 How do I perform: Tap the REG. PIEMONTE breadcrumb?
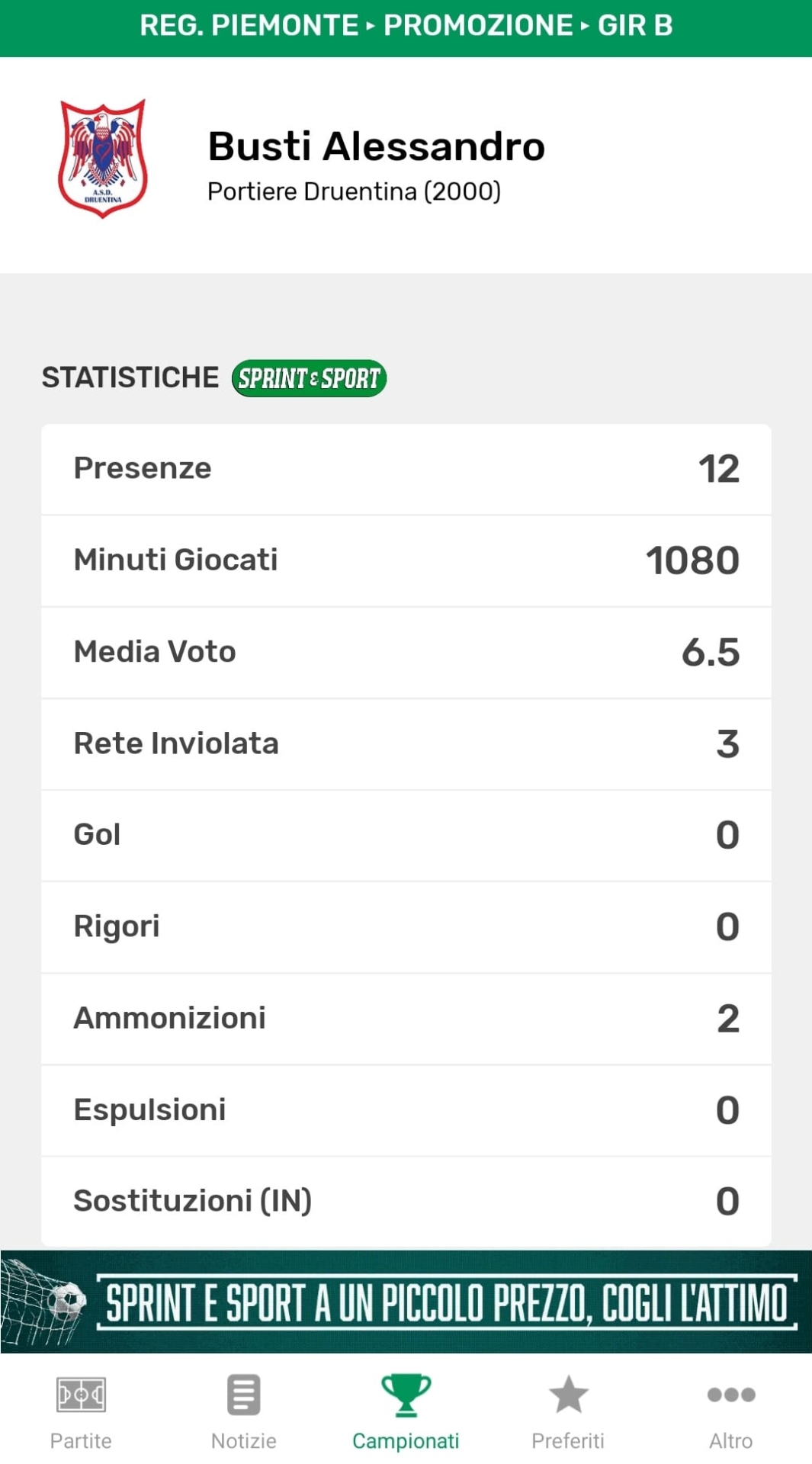(x=249, y=26)
